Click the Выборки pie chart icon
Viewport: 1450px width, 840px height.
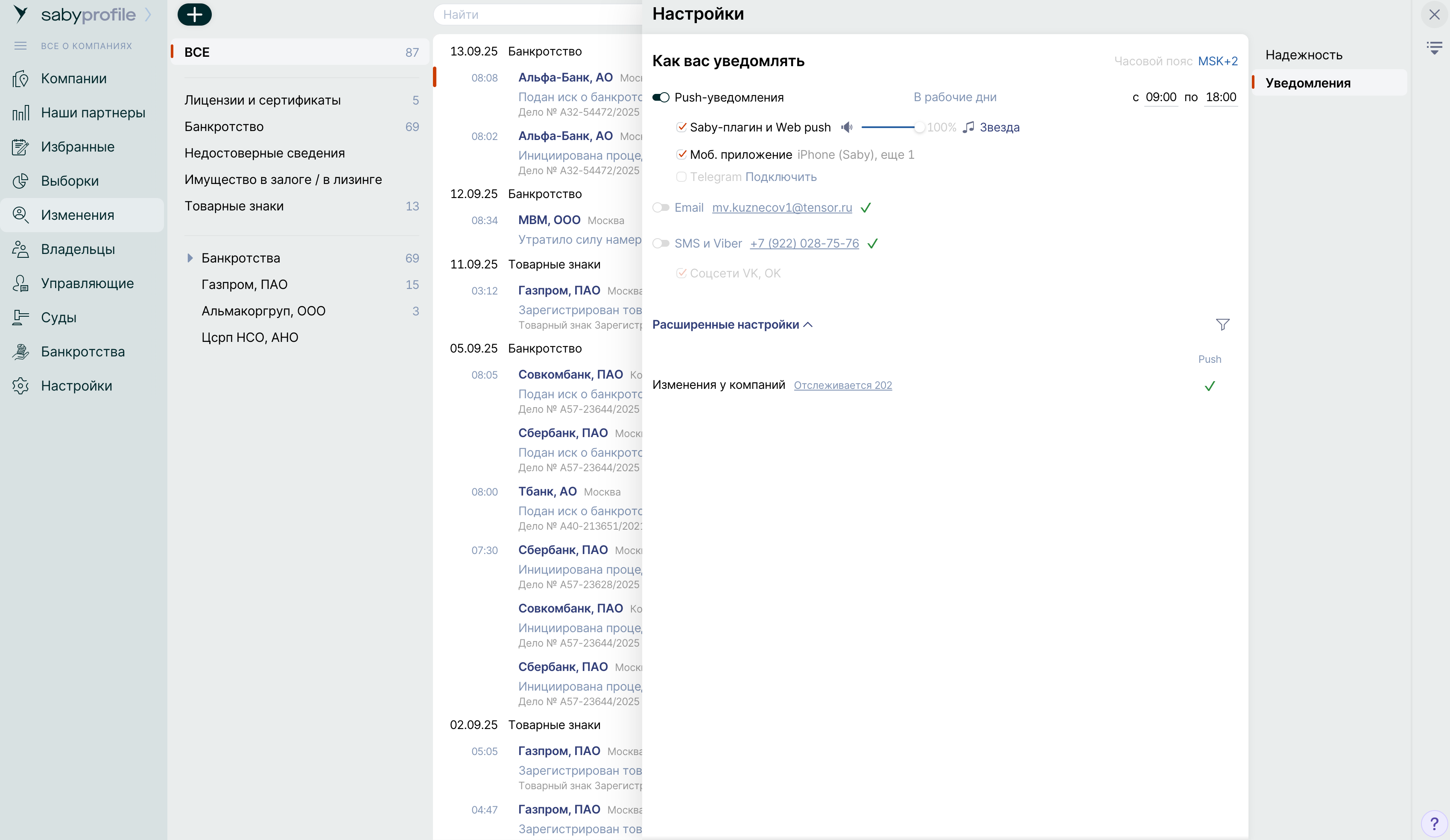(21, 181)
